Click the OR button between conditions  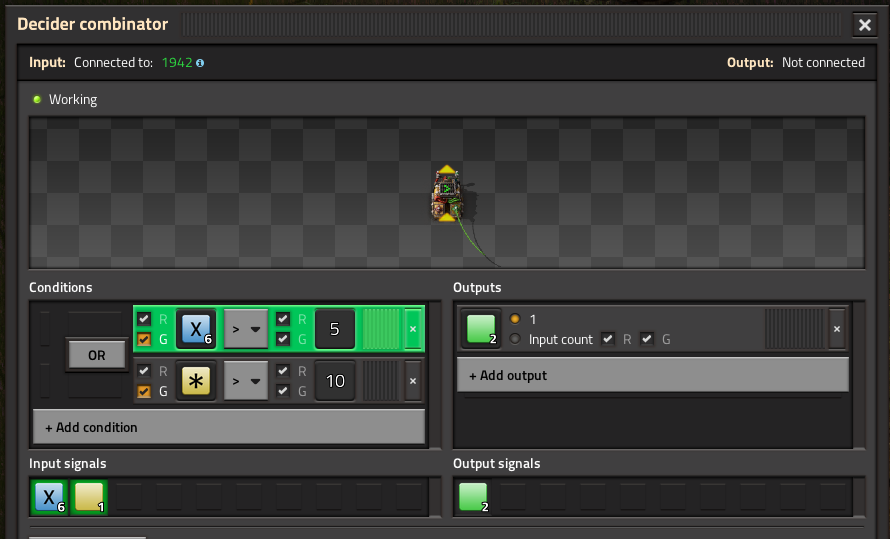[96, 355]
